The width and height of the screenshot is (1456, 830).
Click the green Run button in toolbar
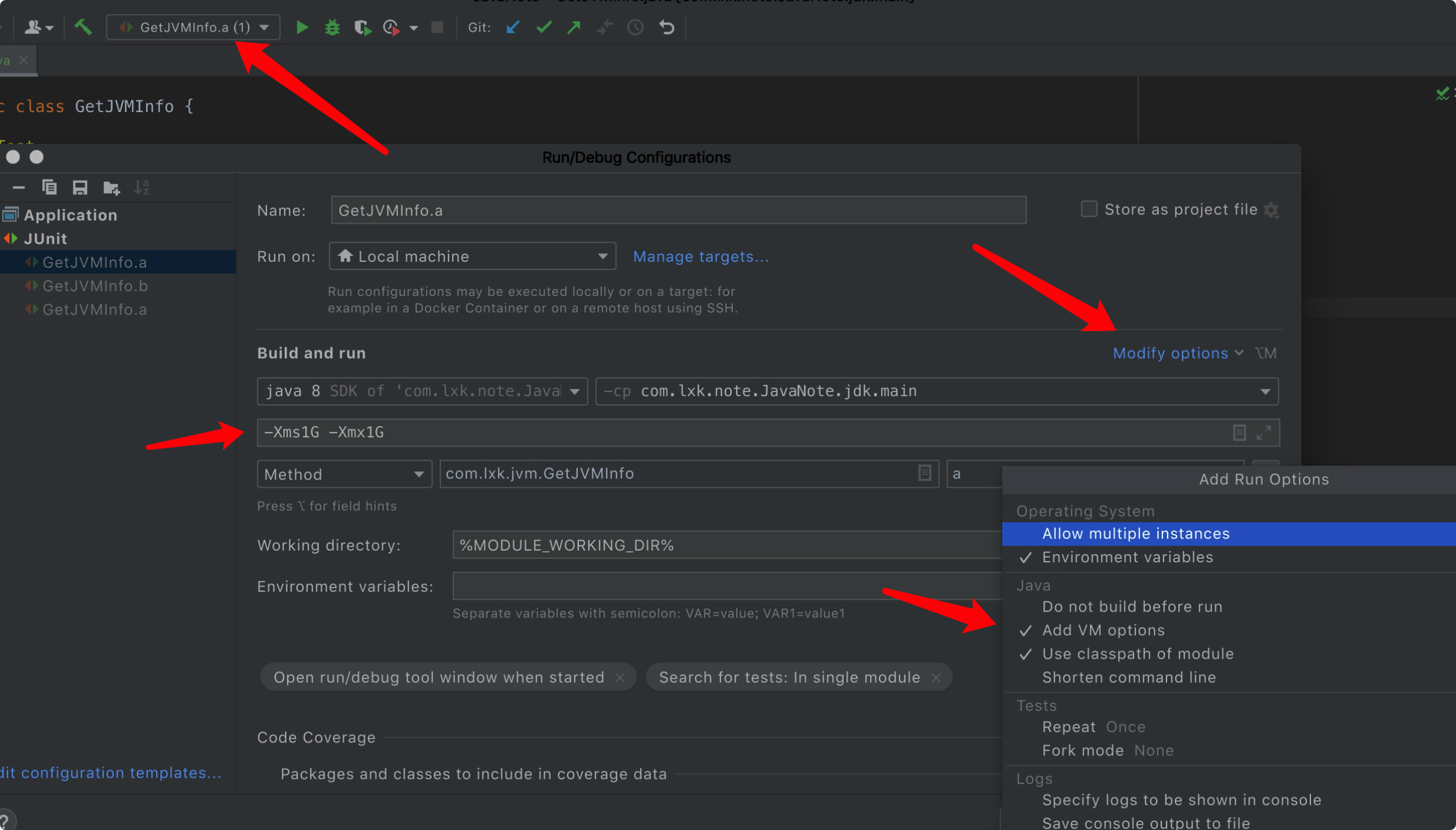[302, 27]
